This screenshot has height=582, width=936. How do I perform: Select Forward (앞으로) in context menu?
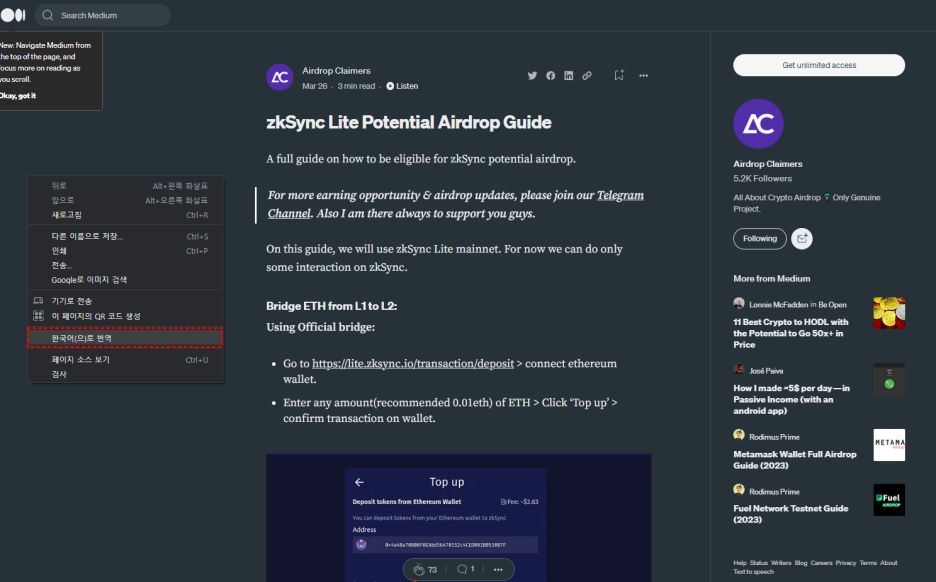pos(125,200)
